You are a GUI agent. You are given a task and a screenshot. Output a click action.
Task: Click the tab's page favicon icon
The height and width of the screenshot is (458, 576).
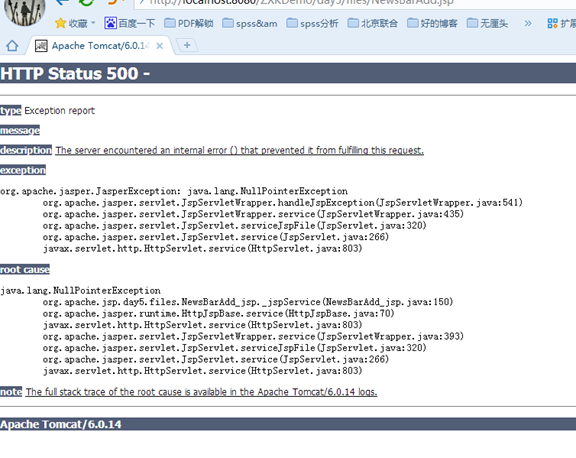point(41,46)
